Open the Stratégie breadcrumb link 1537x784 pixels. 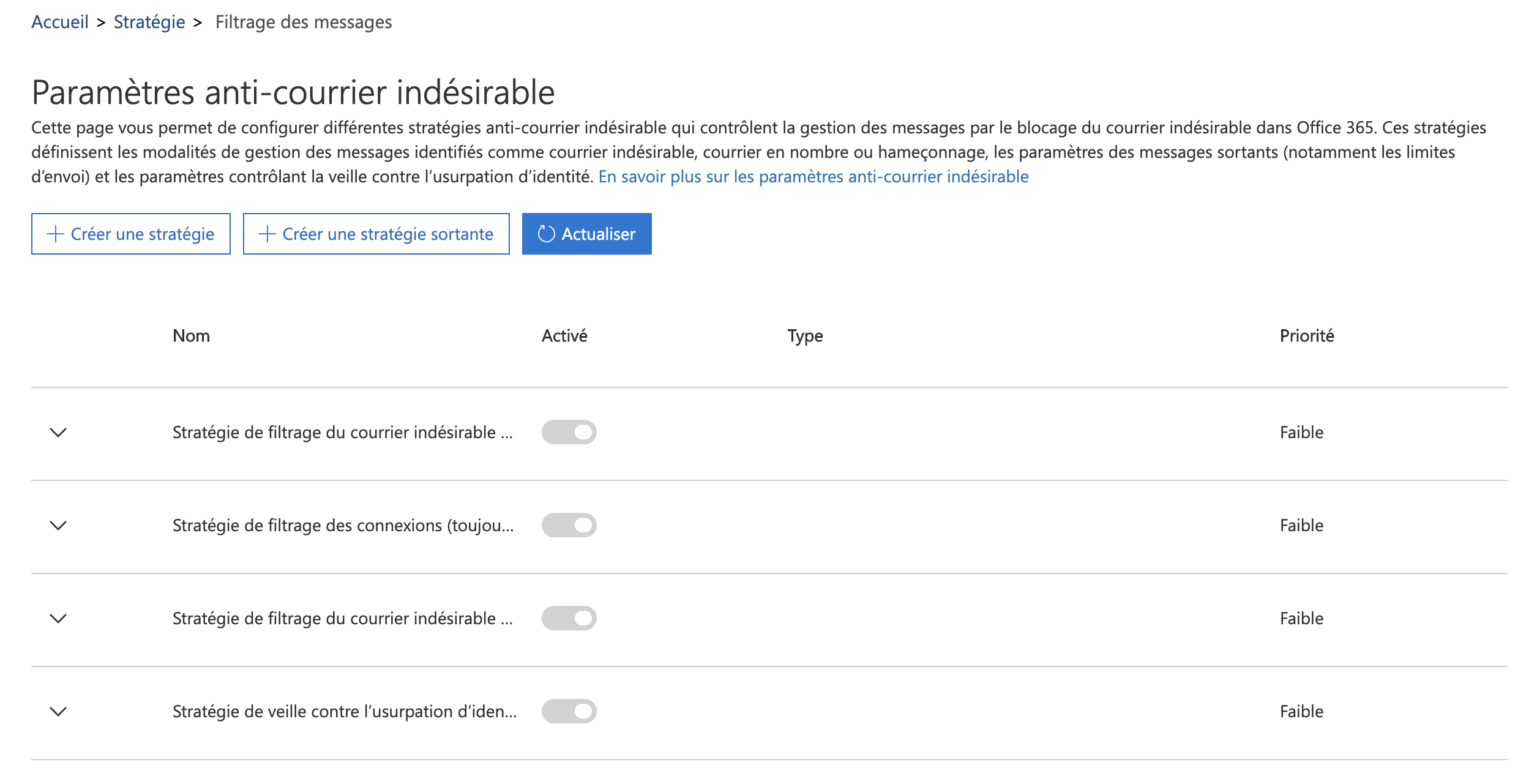click(x=149, y=22)
